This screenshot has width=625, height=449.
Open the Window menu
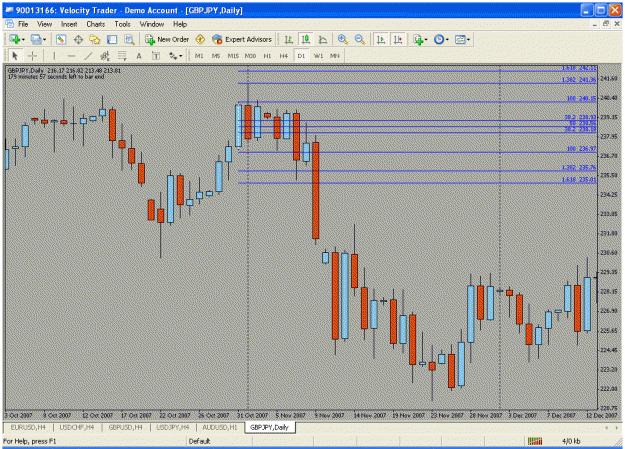click(152, 24)
